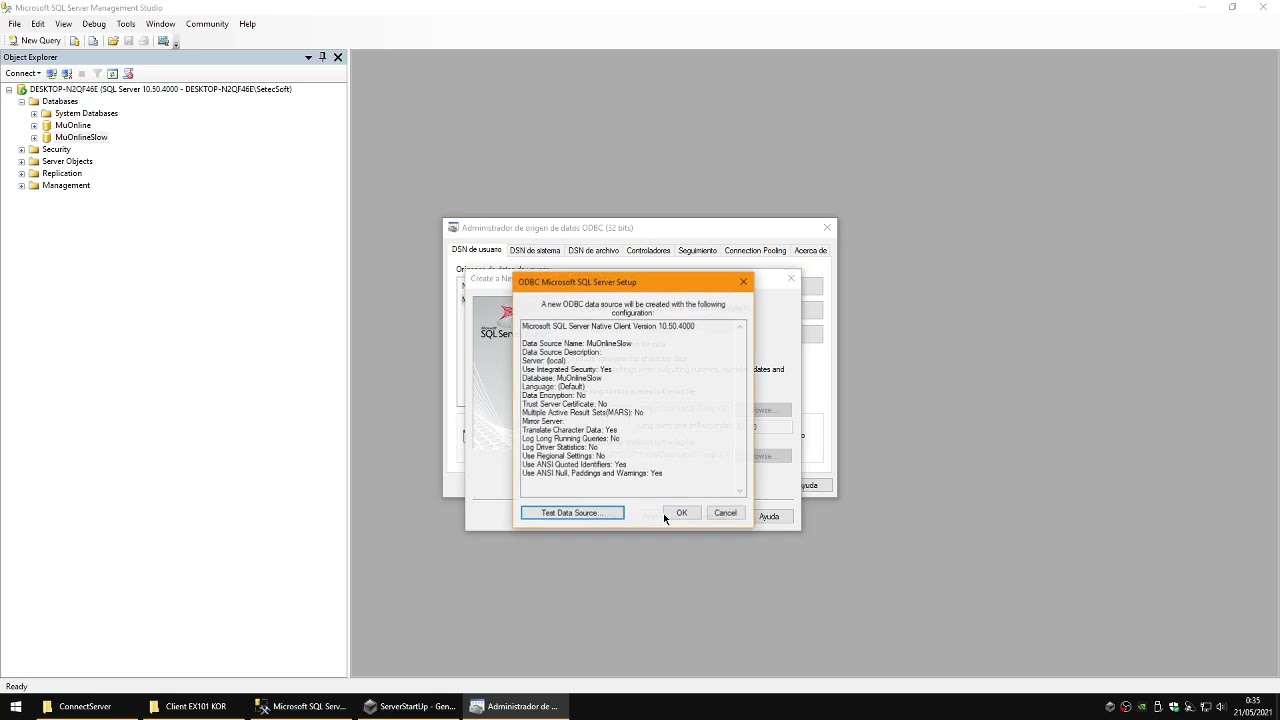Viewport: 1280px width, 720px height.
Task: Select the System Databases tree item
Action: pos(86,113)
